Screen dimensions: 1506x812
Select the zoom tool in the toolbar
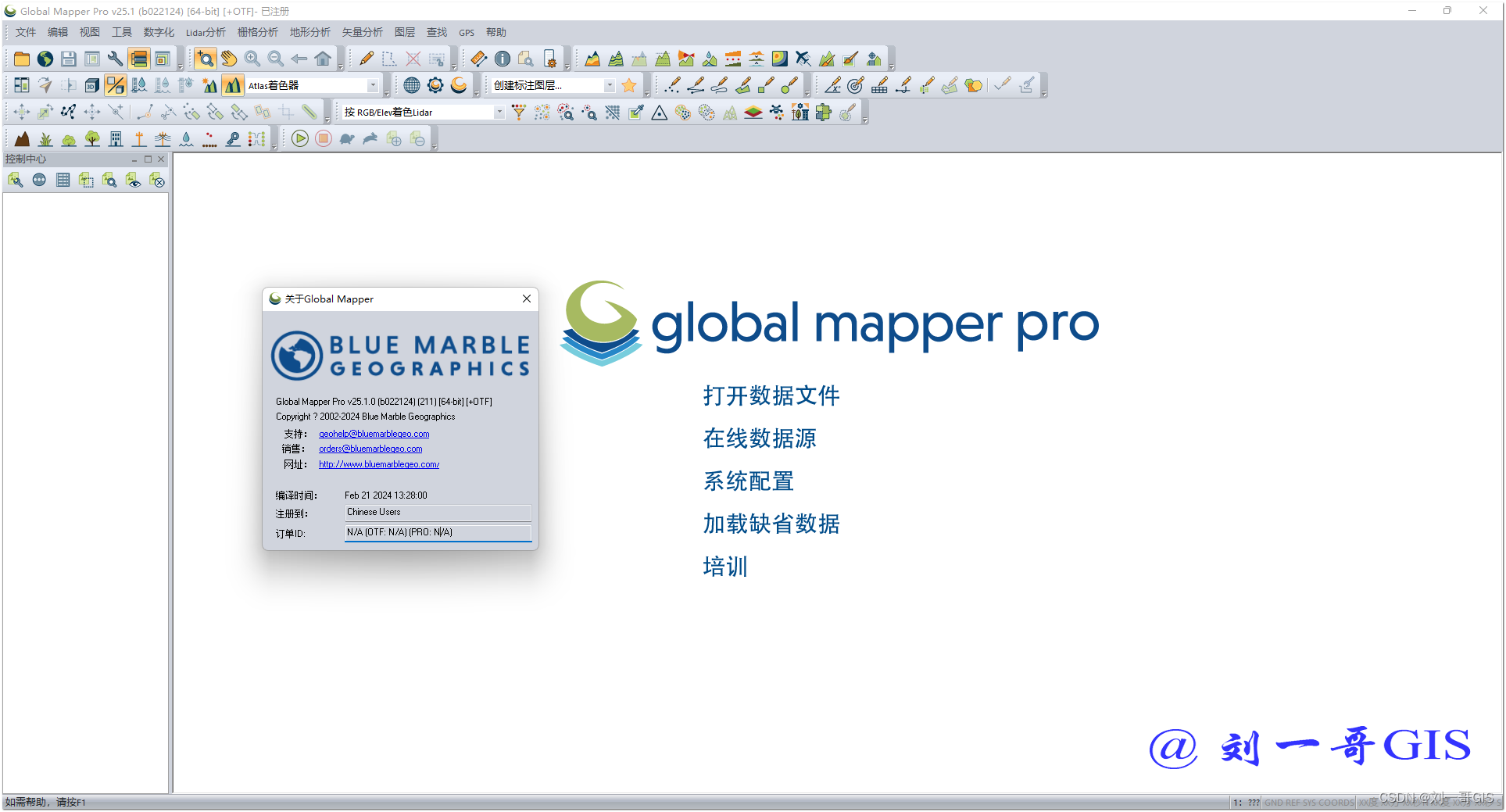205,59
